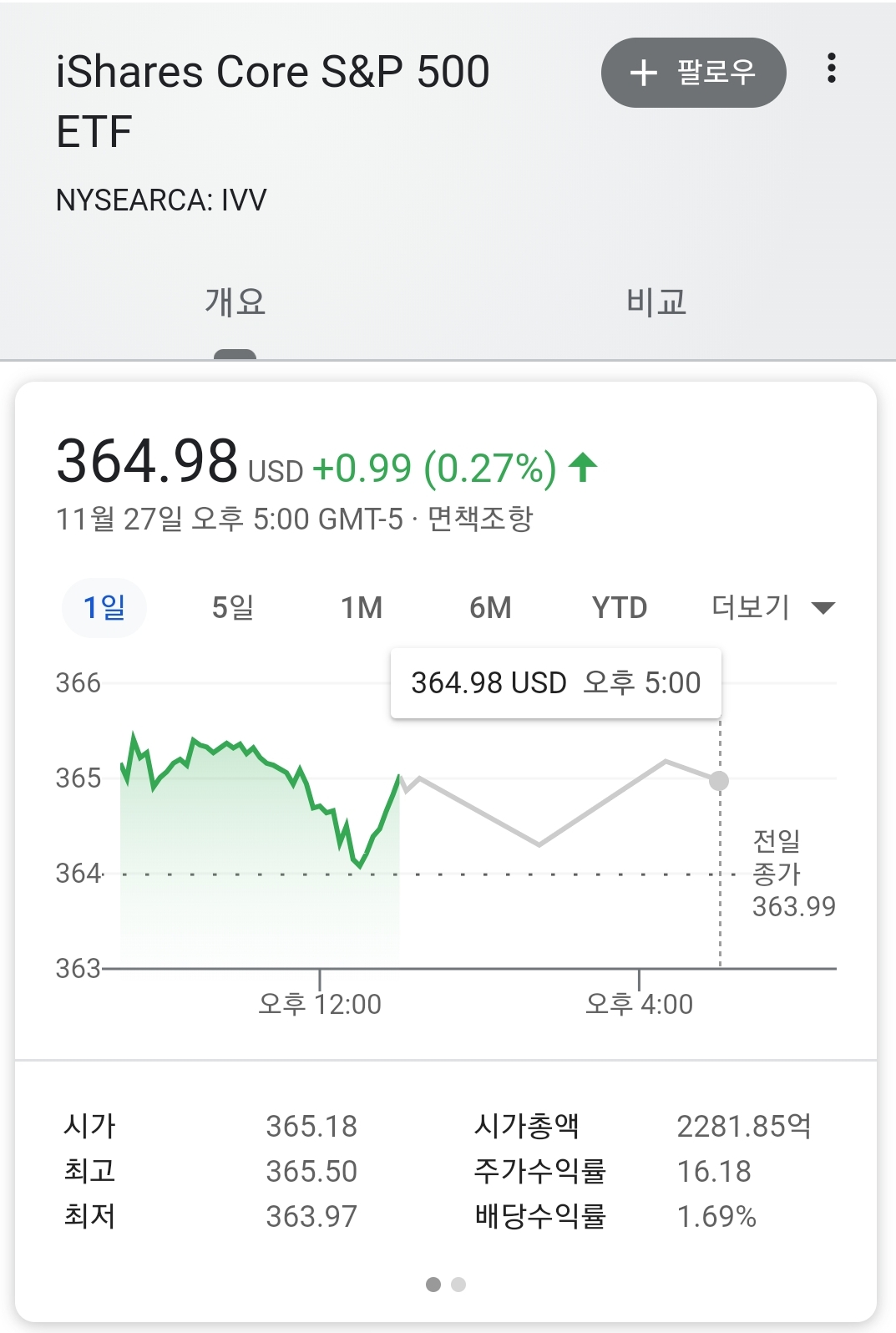Click the dropdown arrow next to 더보기
This screenshot has width=896, height=1333.
823,608
